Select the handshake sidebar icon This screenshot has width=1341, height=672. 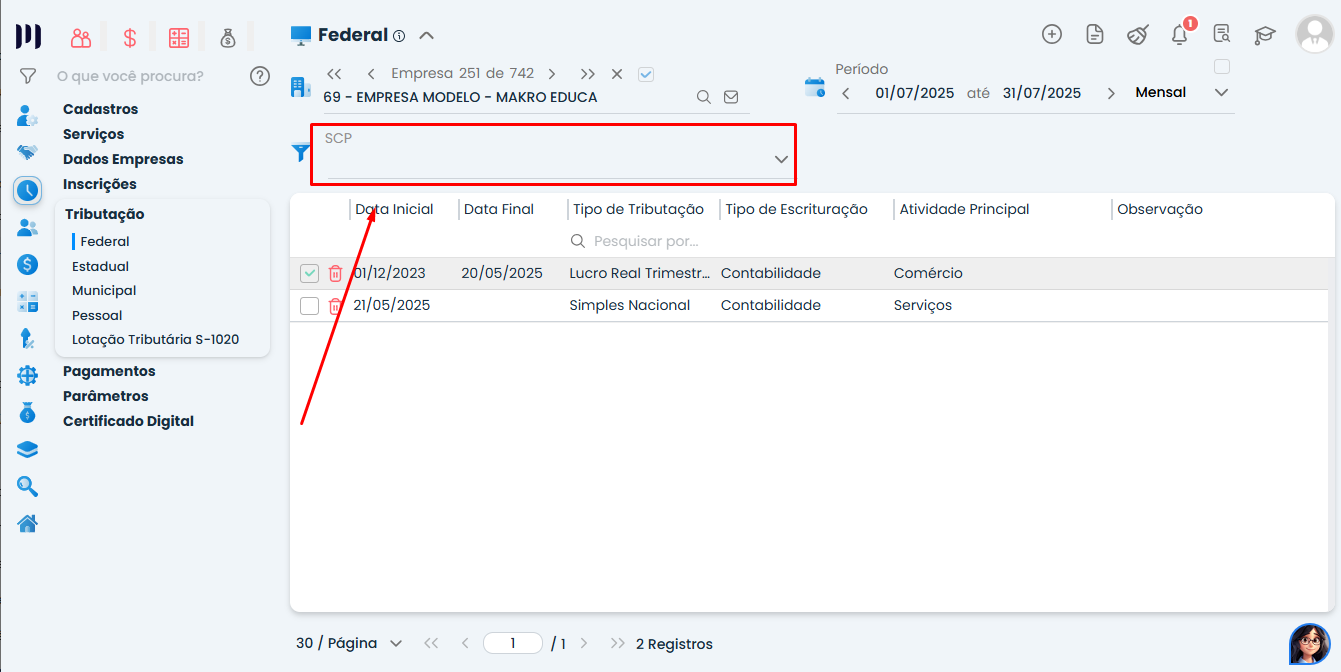click(27, 153)
